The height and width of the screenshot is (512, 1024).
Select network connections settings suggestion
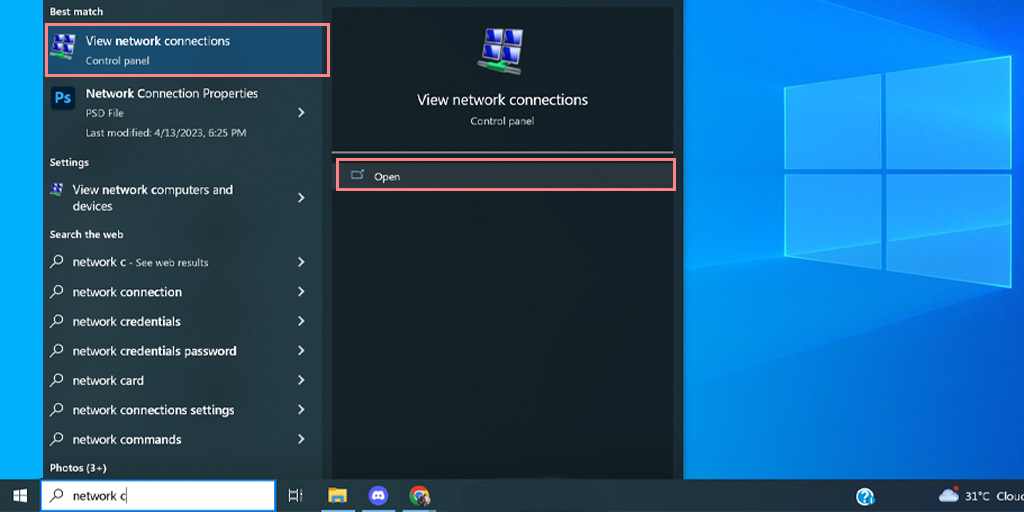coord(153,410)
